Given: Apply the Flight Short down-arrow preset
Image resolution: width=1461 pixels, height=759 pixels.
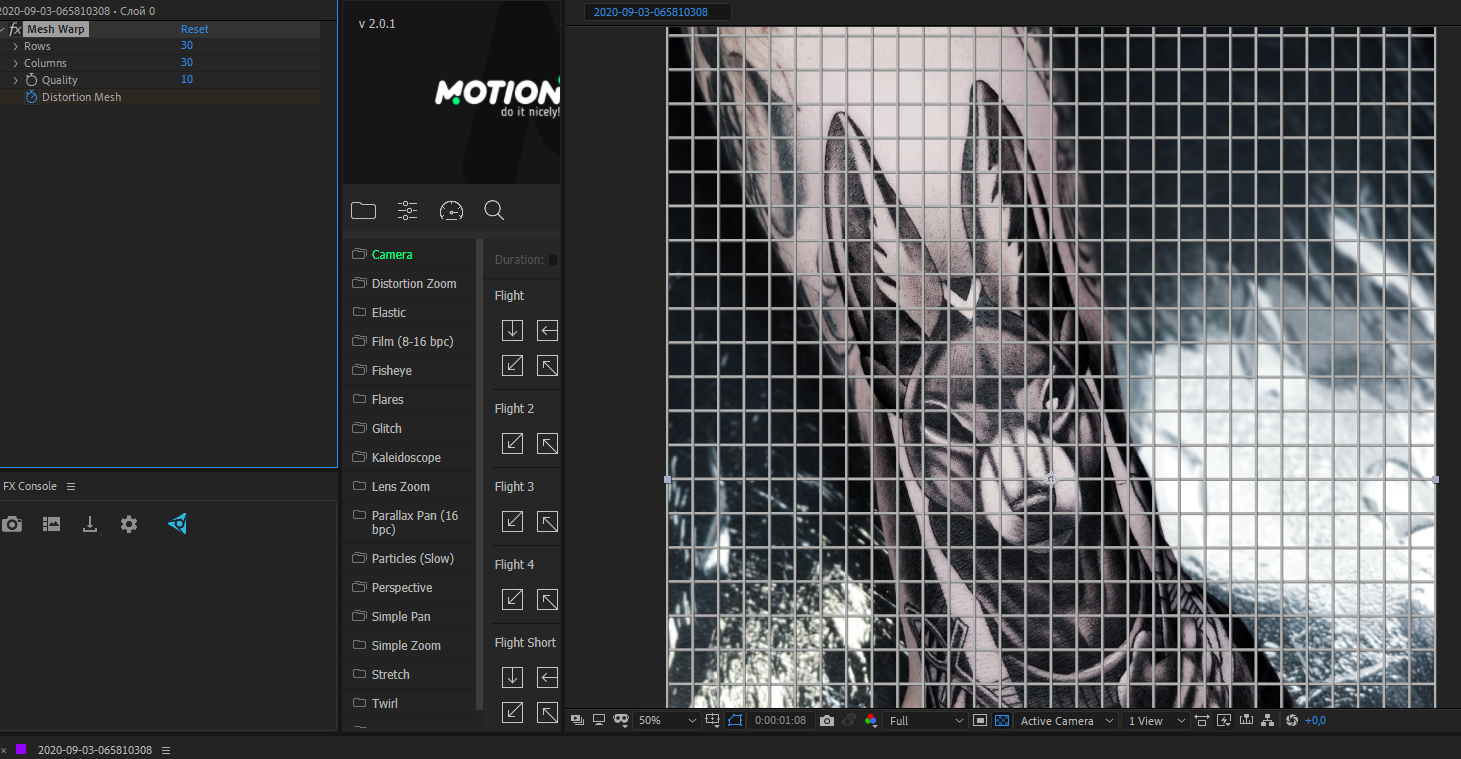Looking at the screenshot, I should tap(512, 677).
